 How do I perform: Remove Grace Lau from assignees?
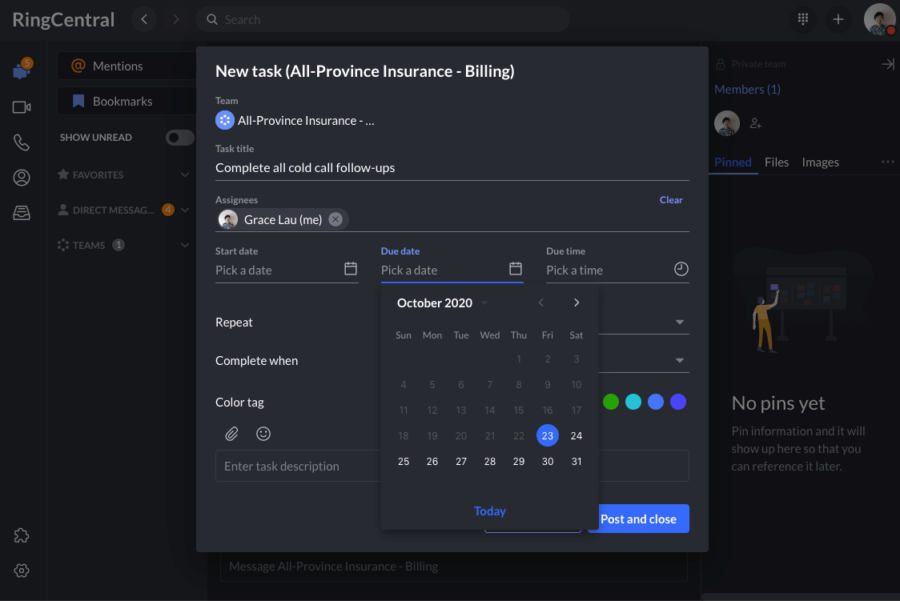click(336, 220)
